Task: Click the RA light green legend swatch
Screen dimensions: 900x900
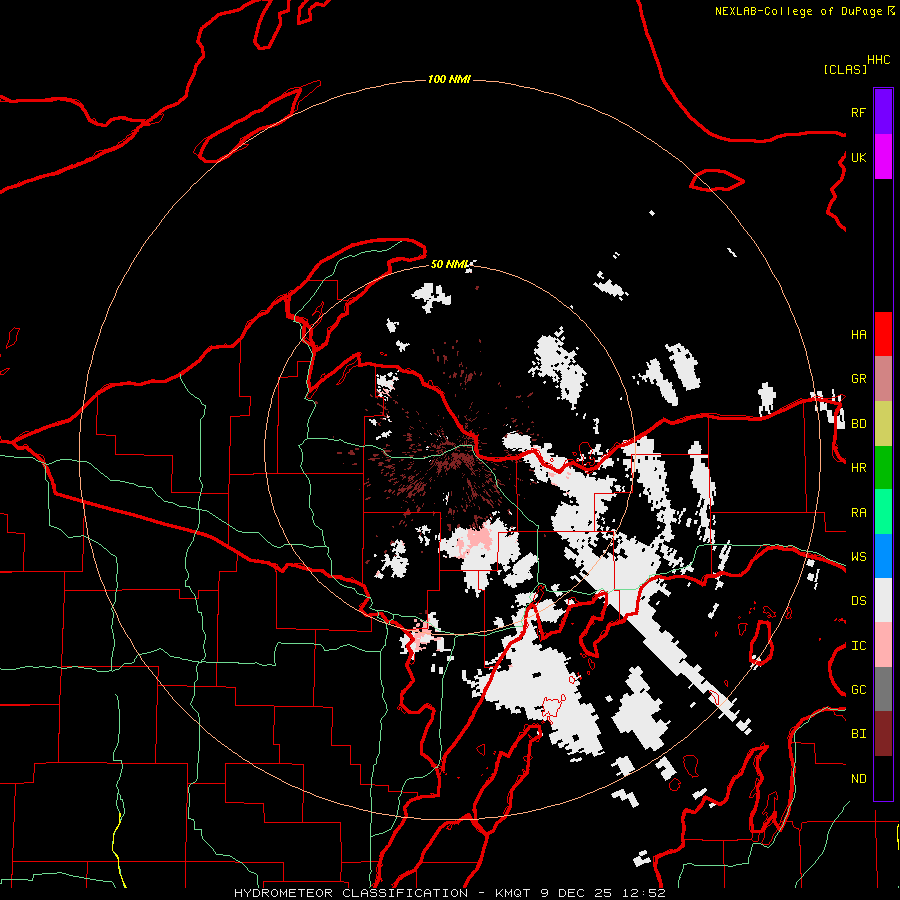Action: click(x=883, y=512)
